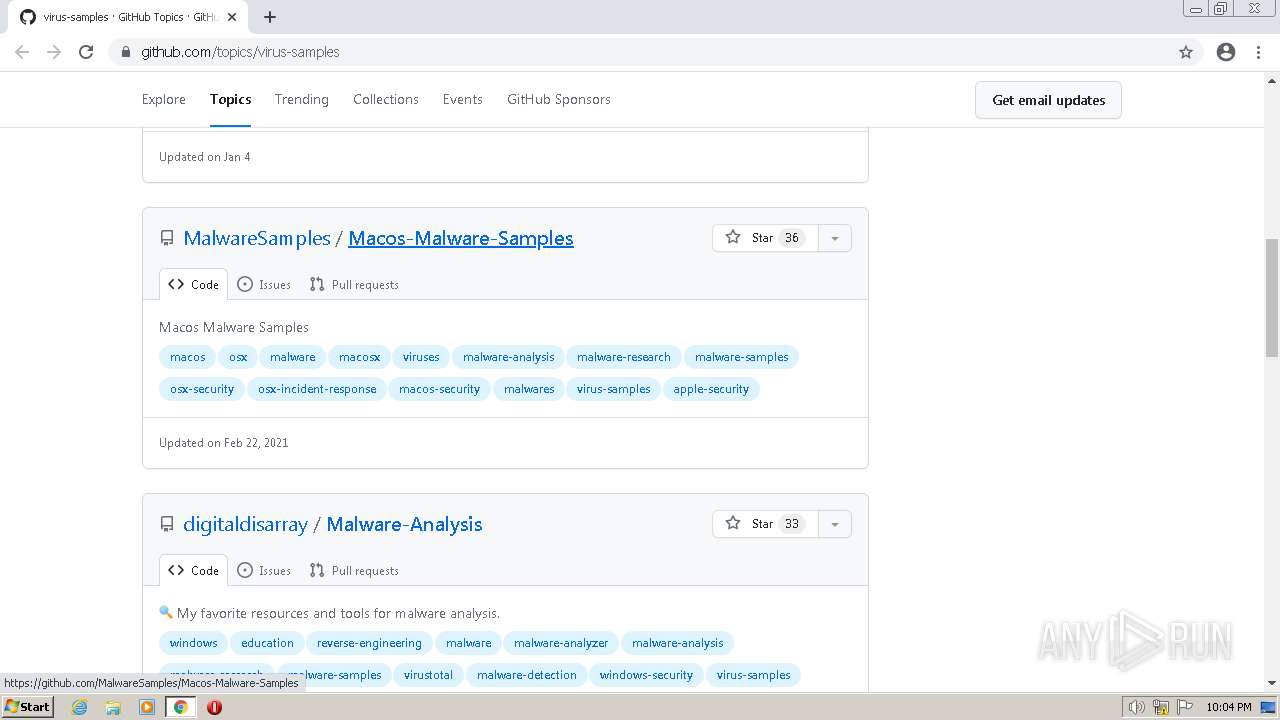Click the education topic tag
Viewport: 1280px width, 720px height.
(x=267, y=643)
